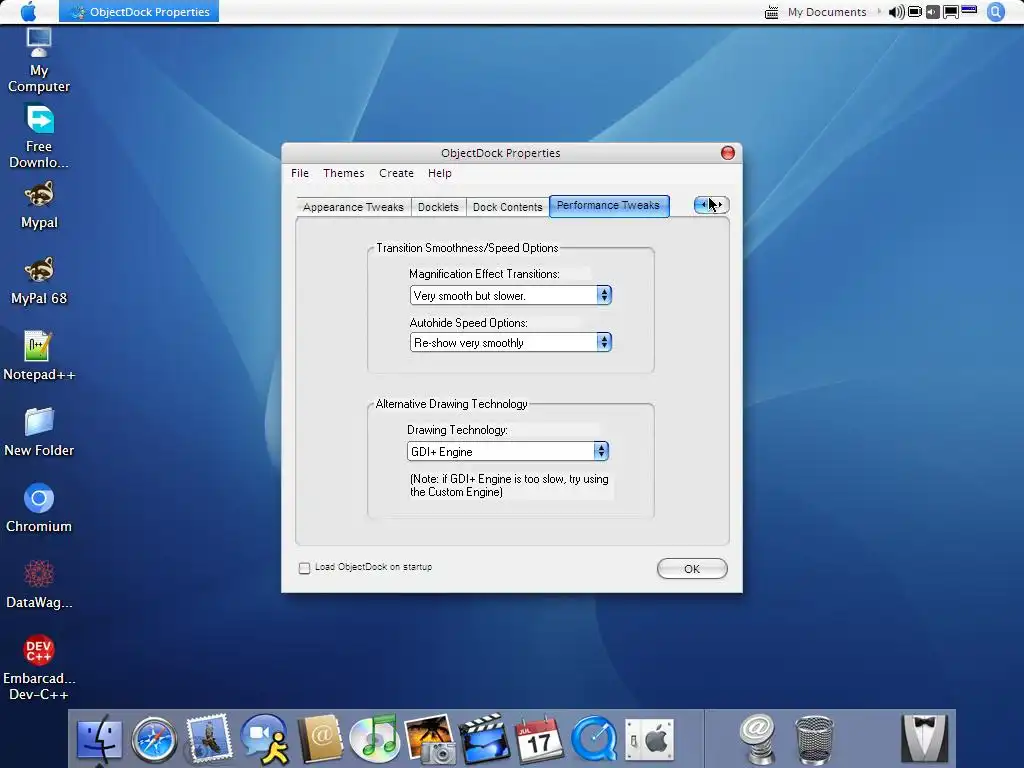Launch iTunes music note icon in dock

point(374,739)
